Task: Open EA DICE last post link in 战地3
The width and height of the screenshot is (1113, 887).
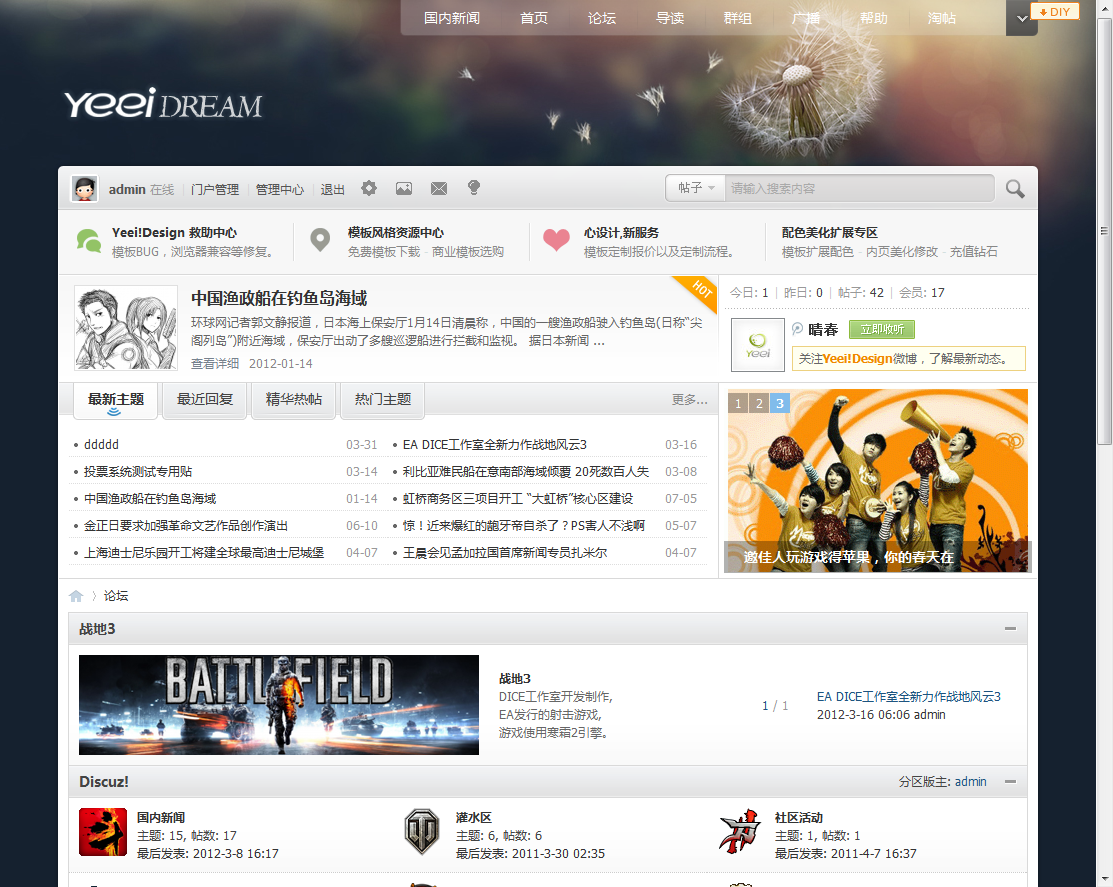Action: coord(909,697)
